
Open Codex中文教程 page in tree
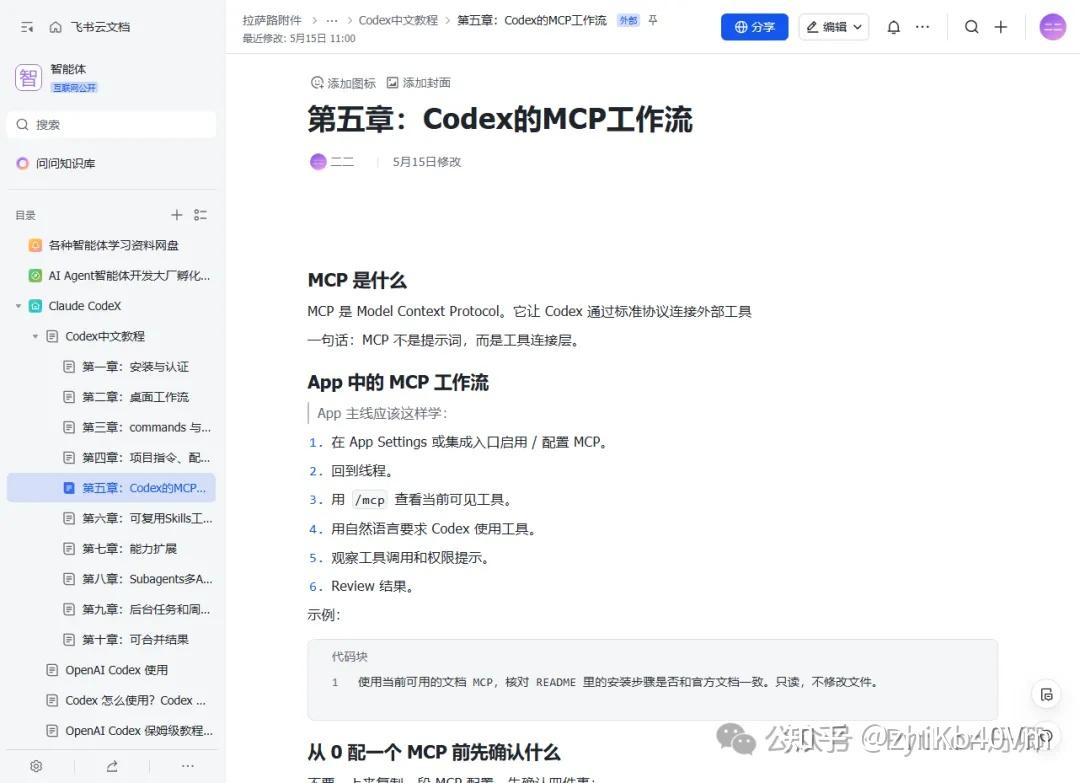click(105, 336)
